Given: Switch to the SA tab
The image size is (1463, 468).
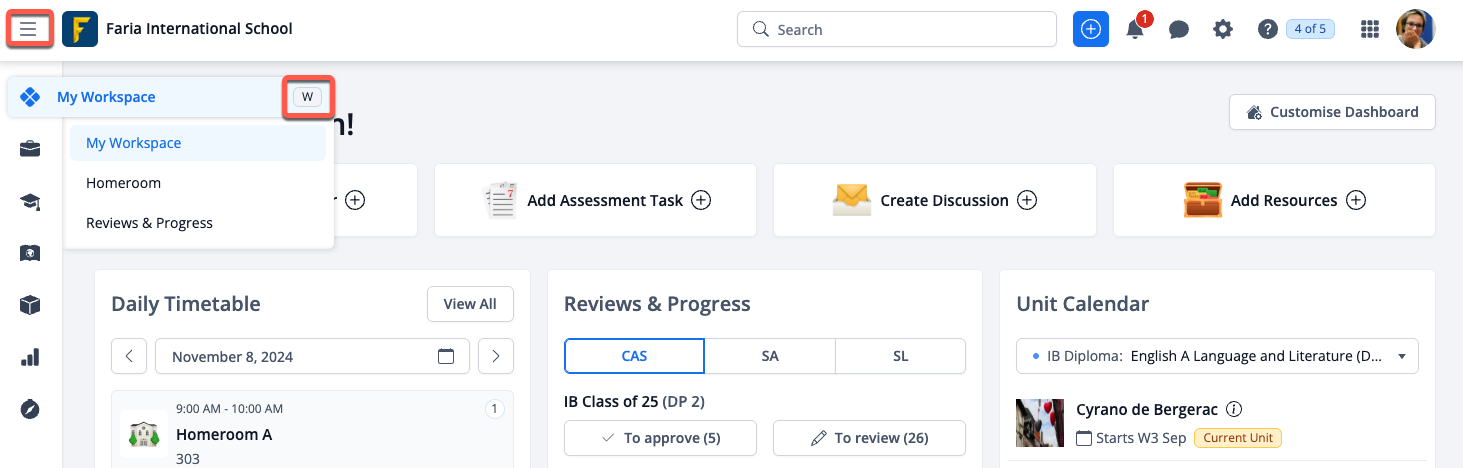Looking at the screenshot, I should (769, 356).
